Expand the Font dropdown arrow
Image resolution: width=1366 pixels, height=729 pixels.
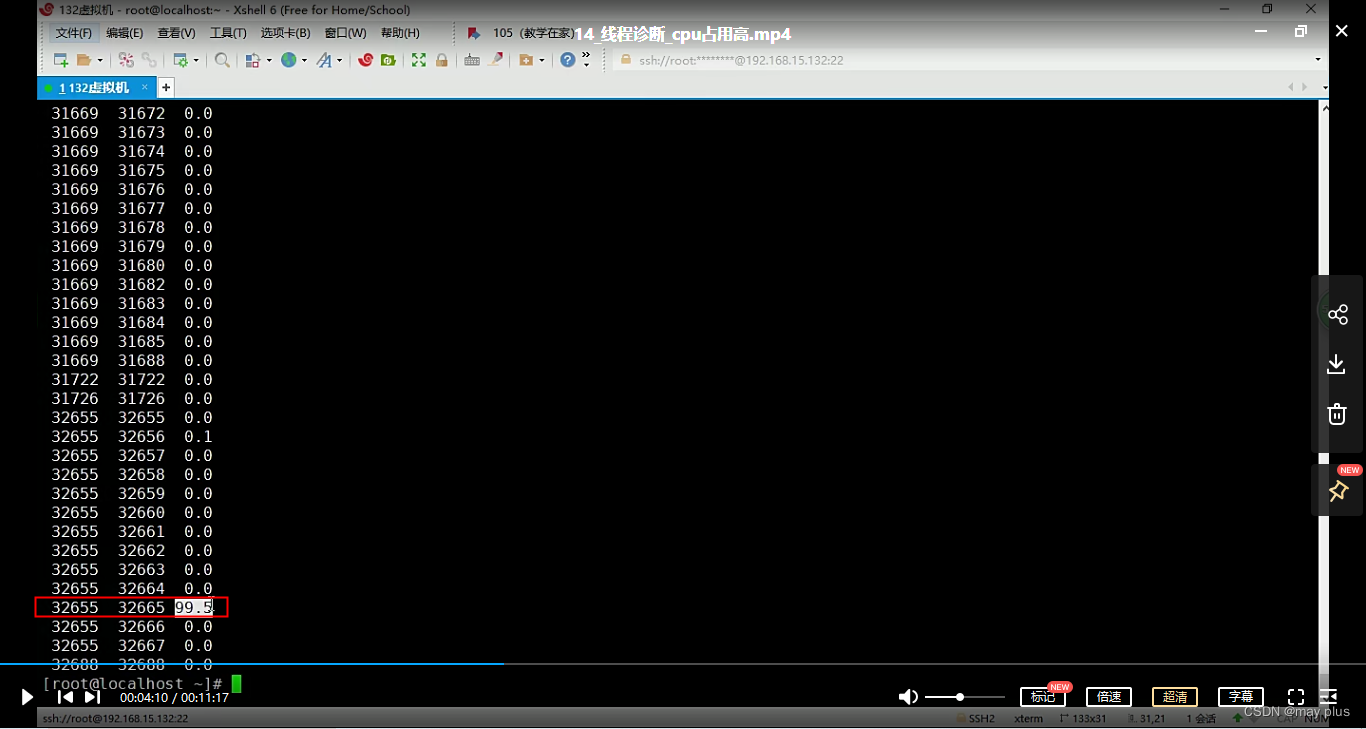pos(340,60)
